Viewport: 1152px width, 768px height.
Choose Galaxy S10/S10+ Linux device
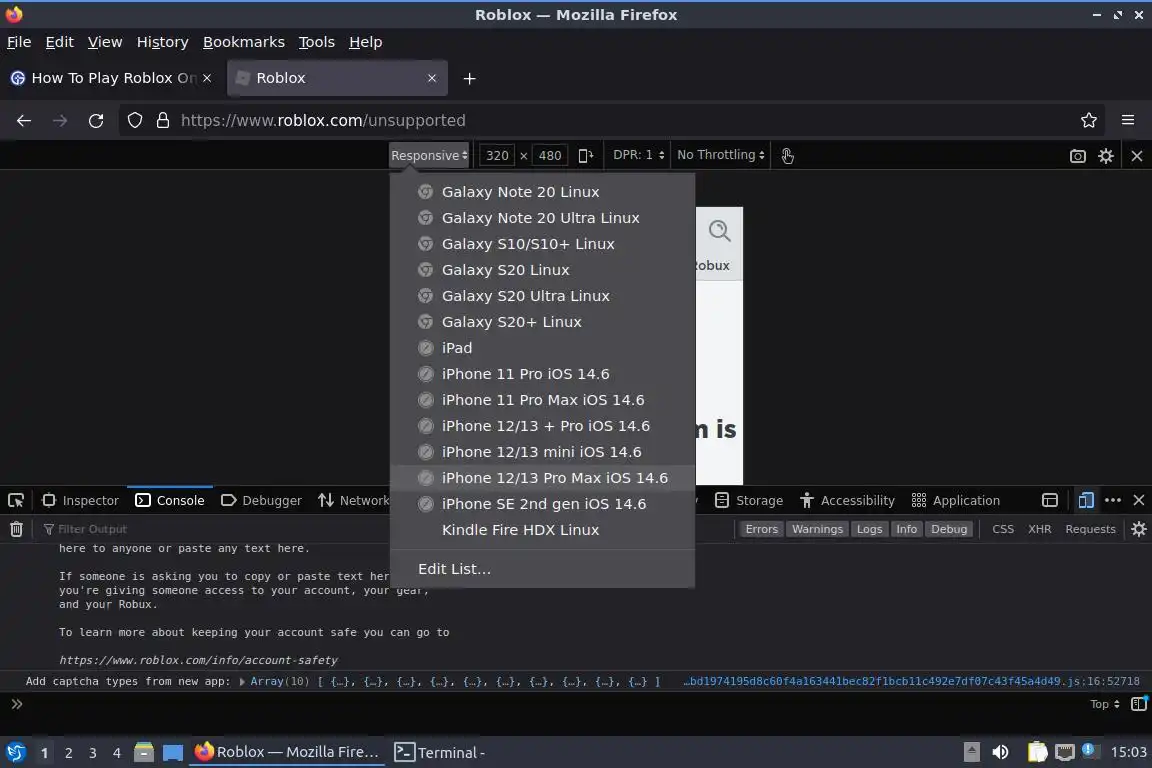click(542, 244)
